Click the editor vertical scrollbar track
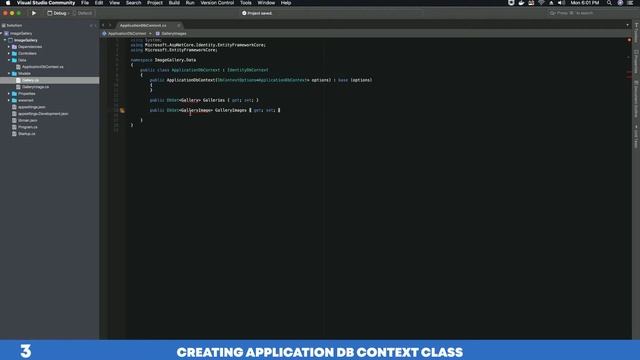Screen dimensions: 640x360 click(629, 188)
